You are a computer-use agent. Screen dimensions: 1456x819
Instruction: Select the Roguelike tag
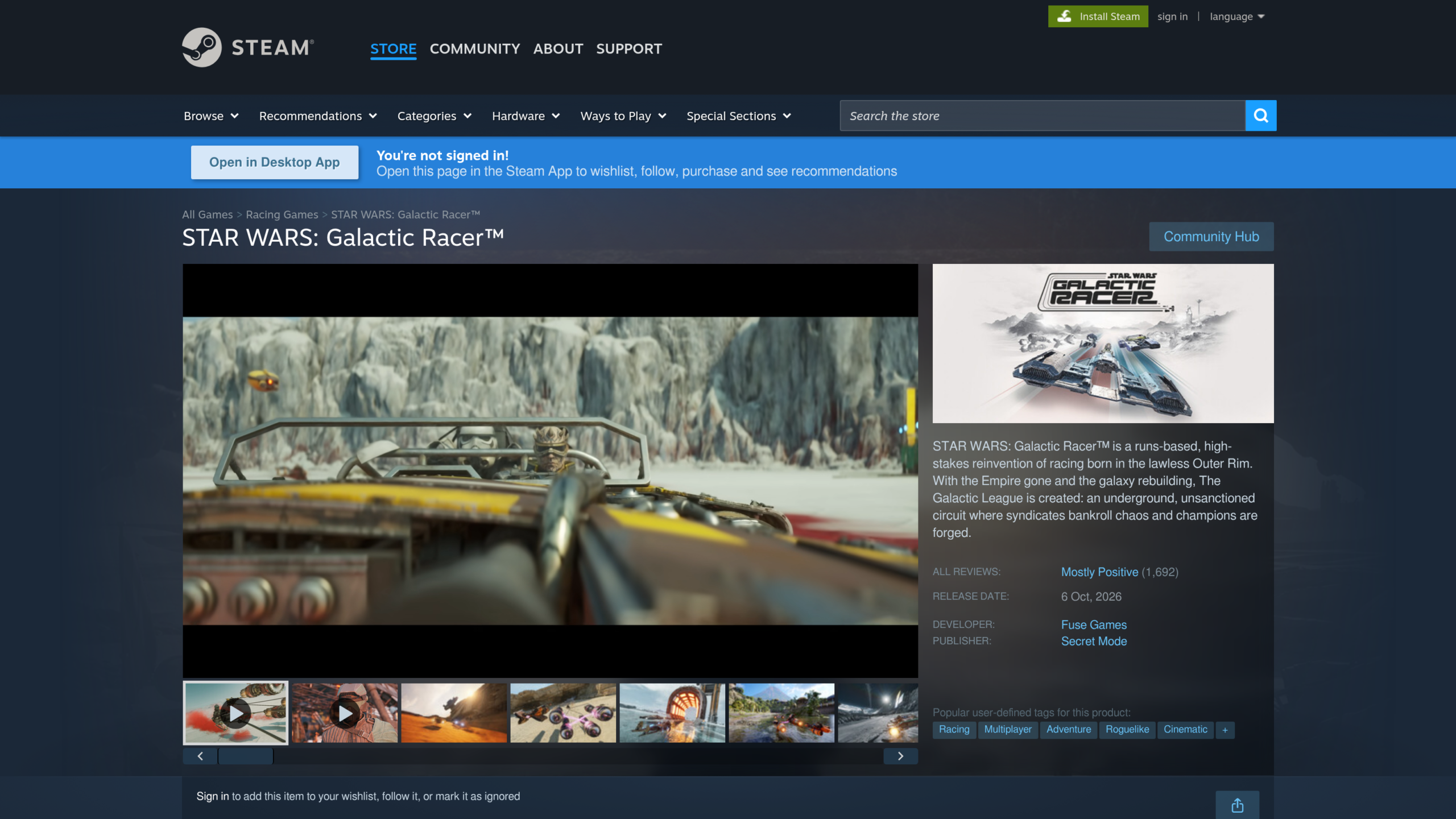point(1127,730)
